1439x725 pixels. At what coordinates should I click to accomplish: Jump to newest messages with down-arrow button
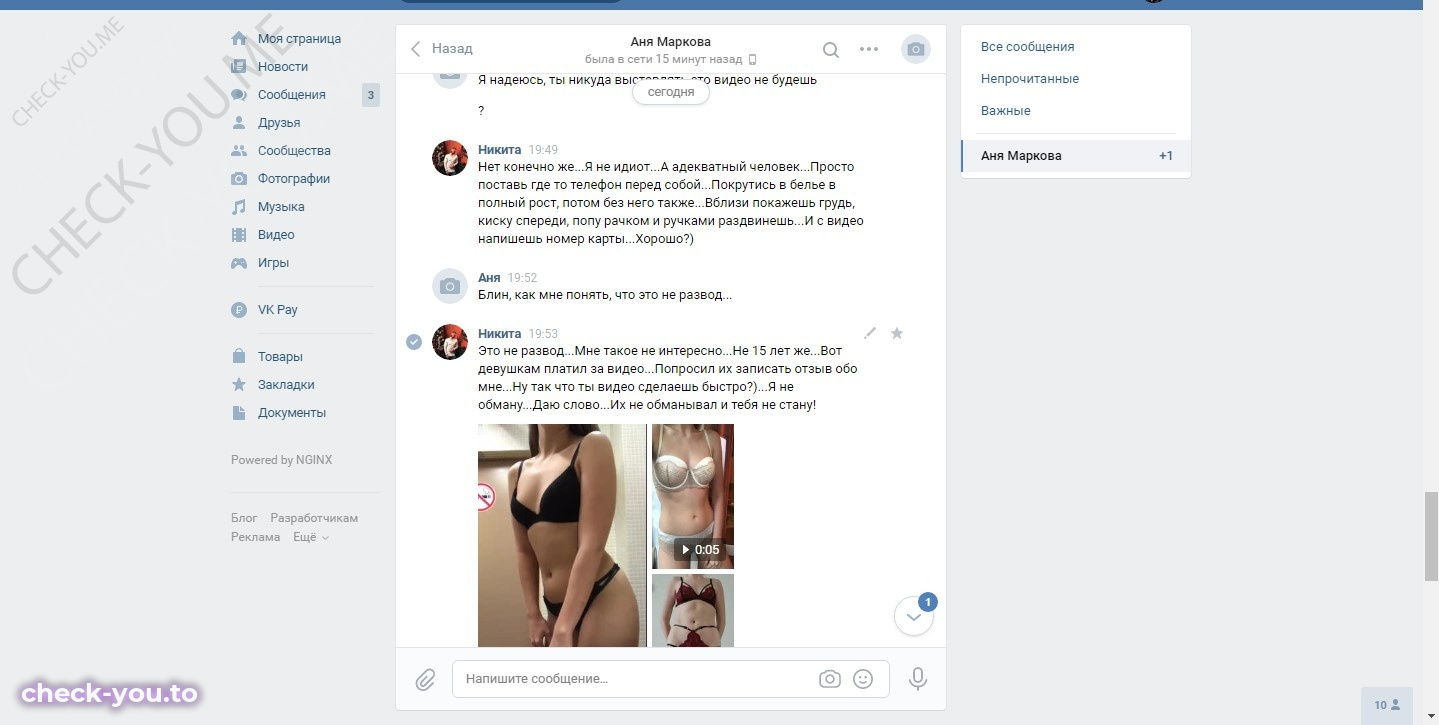pos(914,617)
